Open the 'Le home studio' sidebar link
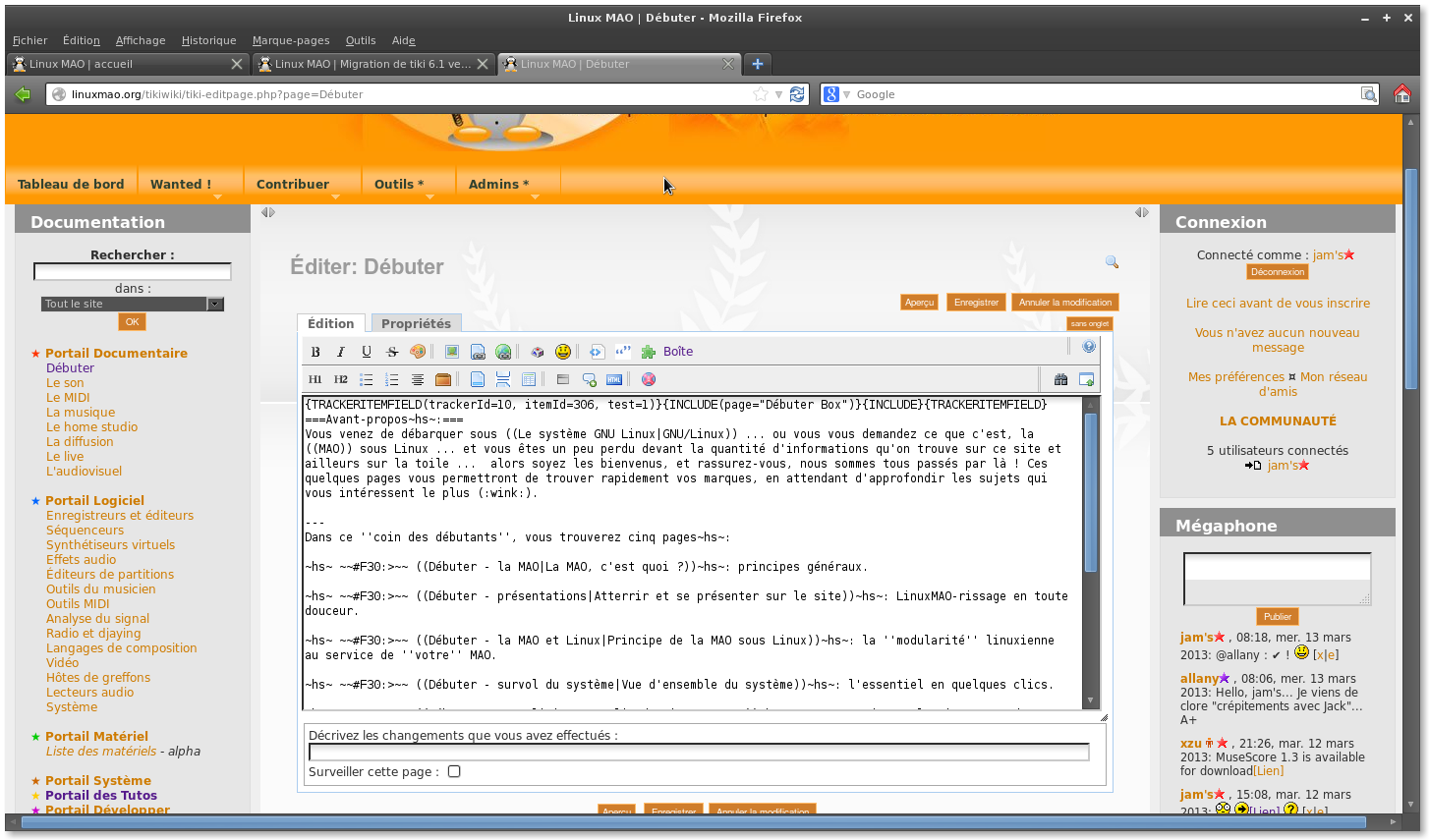 (x=91, y=427)
